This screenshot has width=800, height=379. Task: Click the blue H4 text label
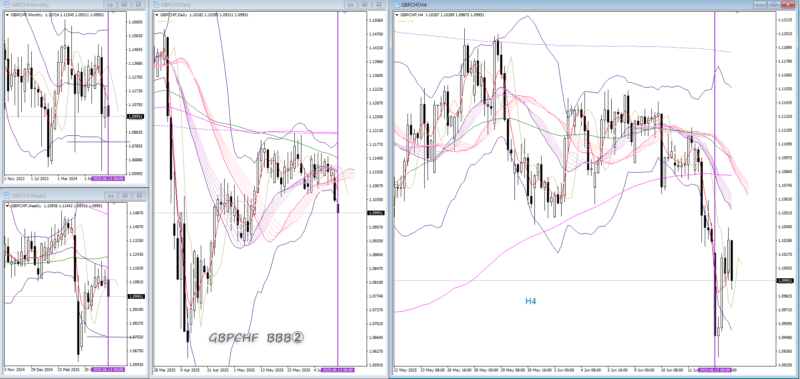point(531,301)
